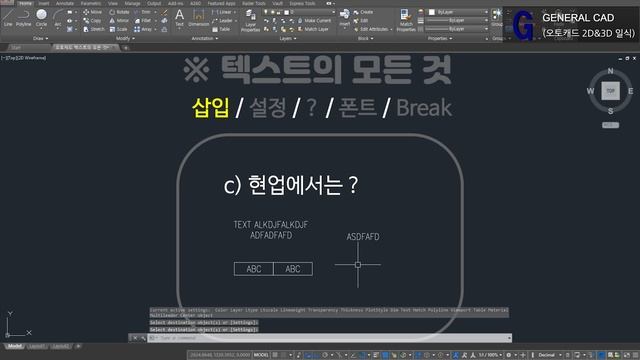Click the Fillet tool

coord(143,21)
